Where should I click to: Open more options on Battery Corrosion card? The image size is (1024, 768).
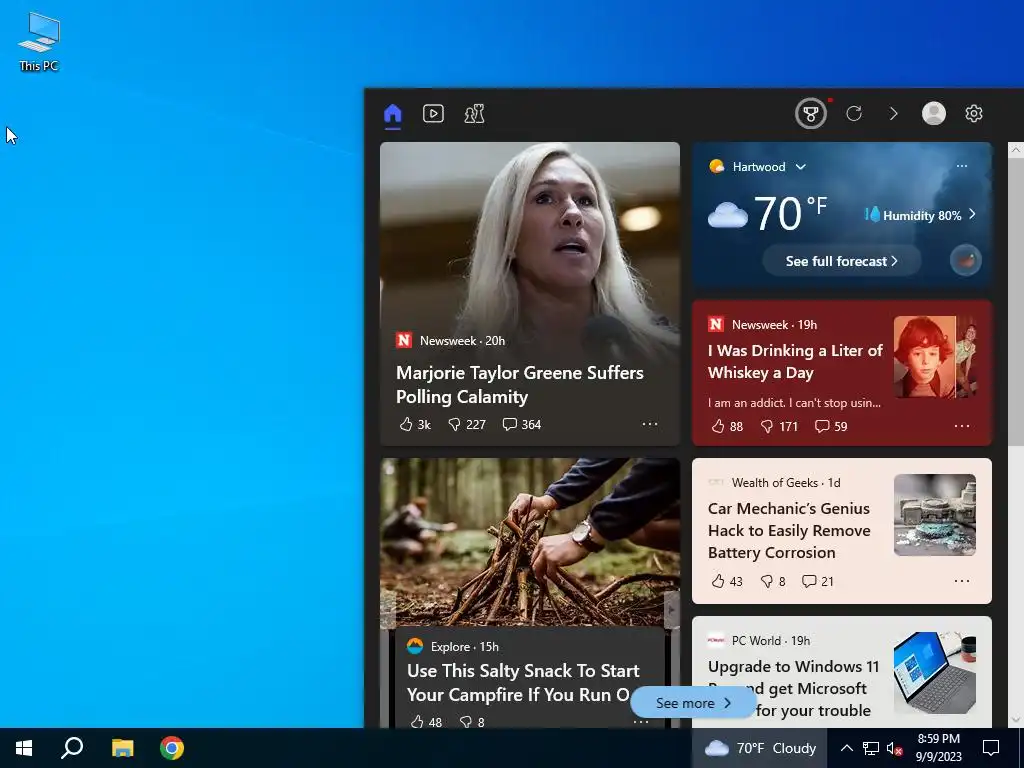point(962,581)
